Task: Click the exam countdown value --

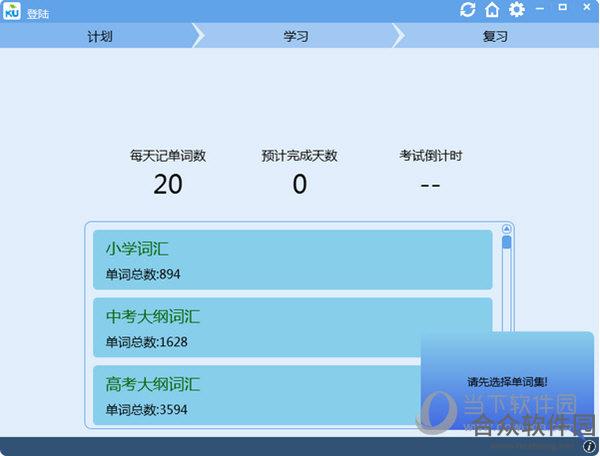Action: [x=430, y=186]
